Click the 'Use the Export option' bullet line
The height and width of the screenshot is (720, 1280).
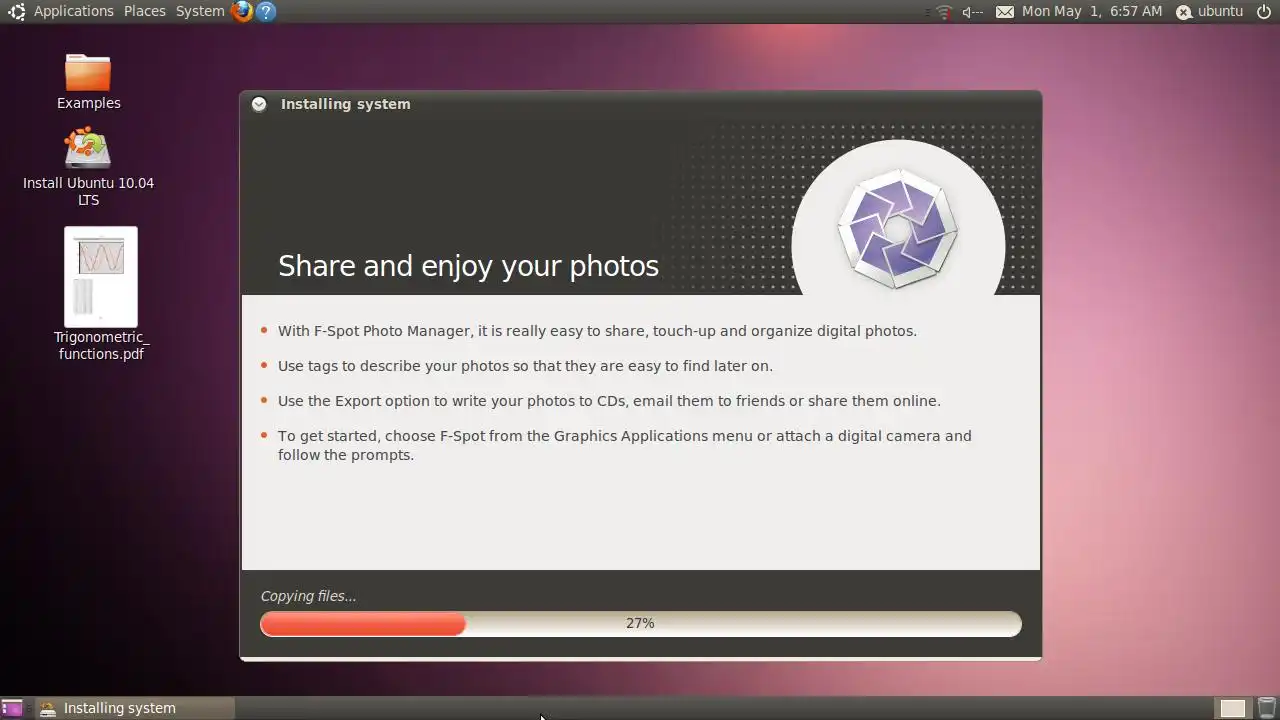click(x=609, y=401)
